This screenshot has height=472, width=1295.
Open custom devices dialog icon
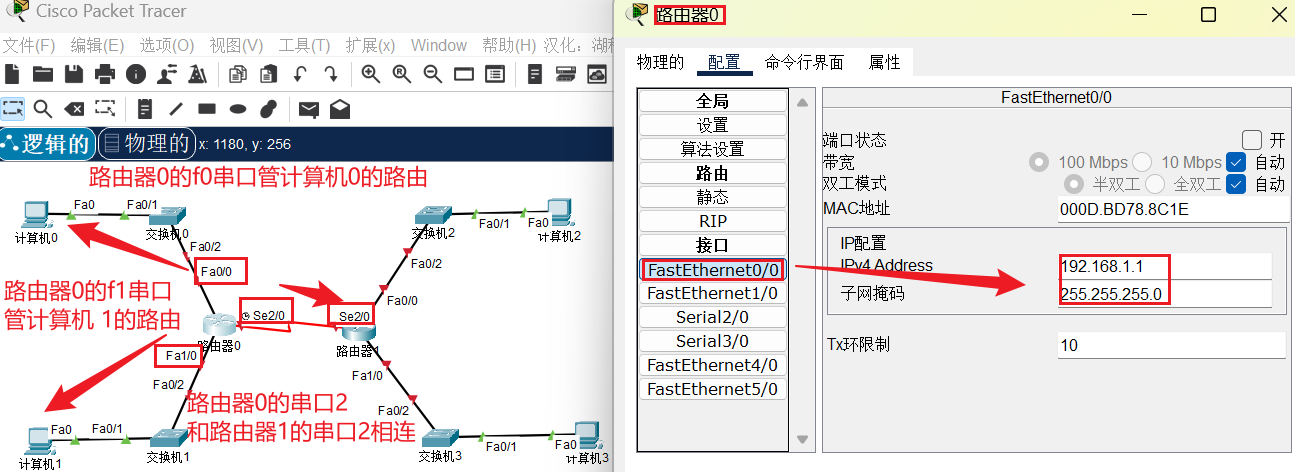pyautogui.click(x=495, y=74)
